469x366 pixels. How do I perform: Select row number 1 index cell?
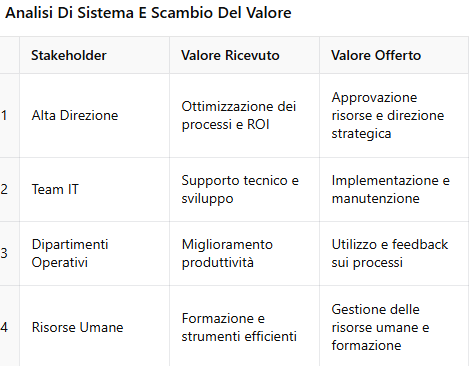click(x=9, y=115)
